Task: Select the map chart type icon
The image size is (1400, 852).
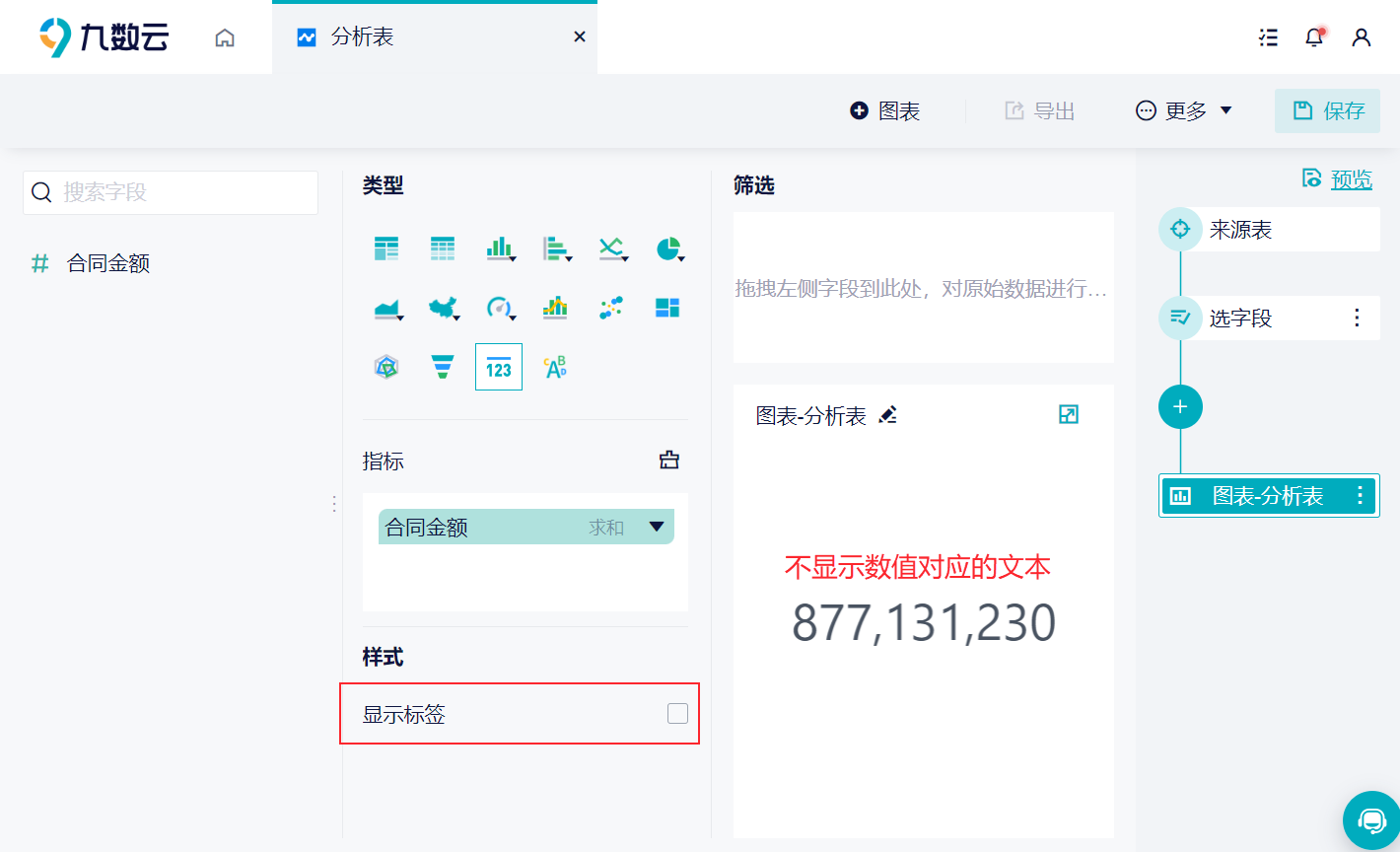Action: (444, 309)
